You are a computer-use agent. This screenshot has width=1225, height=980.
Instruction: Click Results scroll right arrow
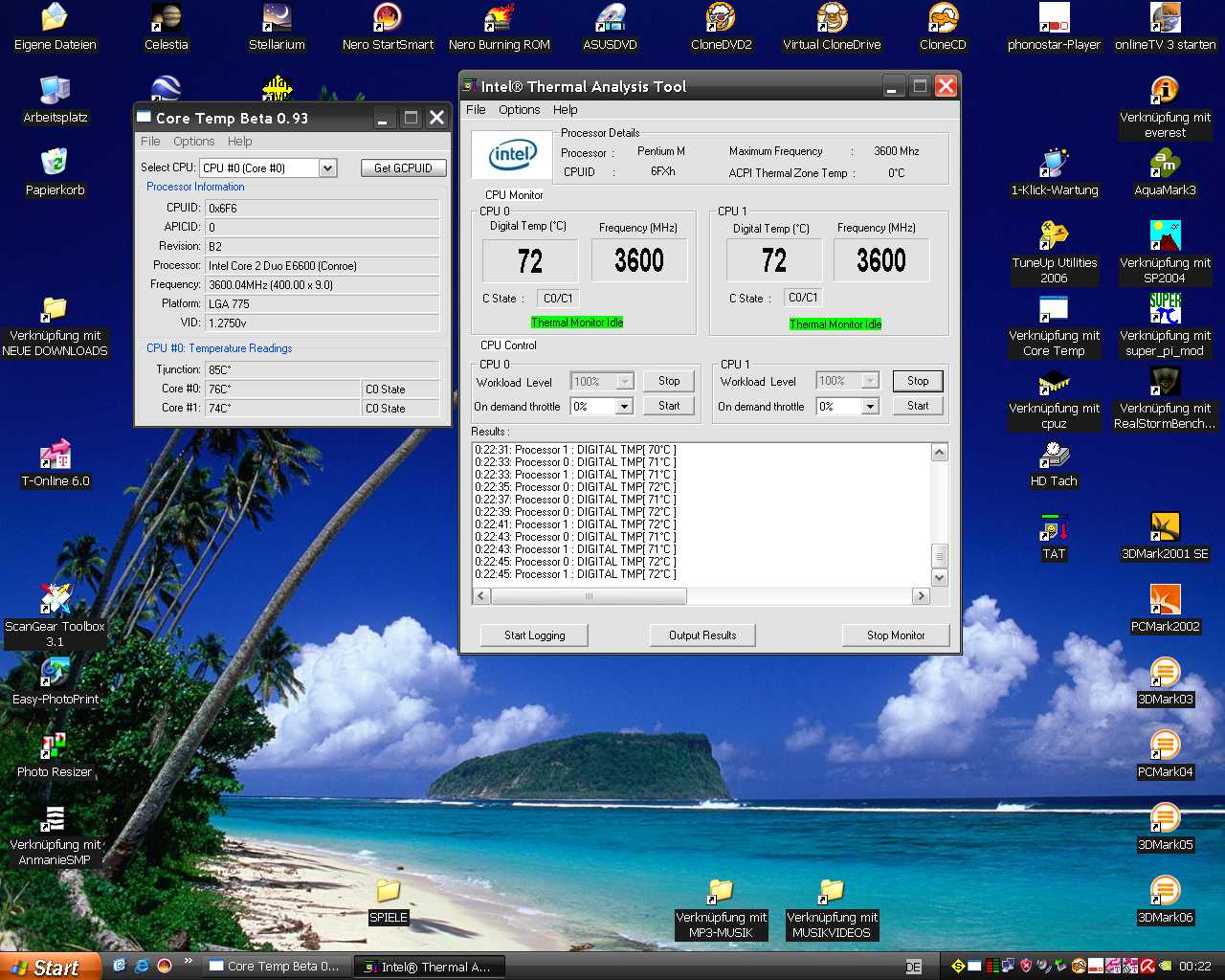921,596
